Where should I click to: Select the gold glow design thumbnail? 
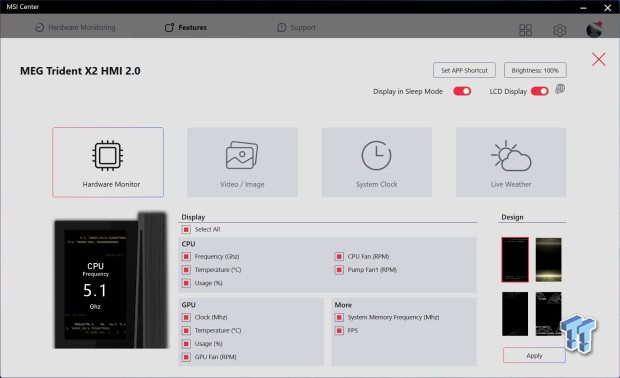(x=548, y=260)
